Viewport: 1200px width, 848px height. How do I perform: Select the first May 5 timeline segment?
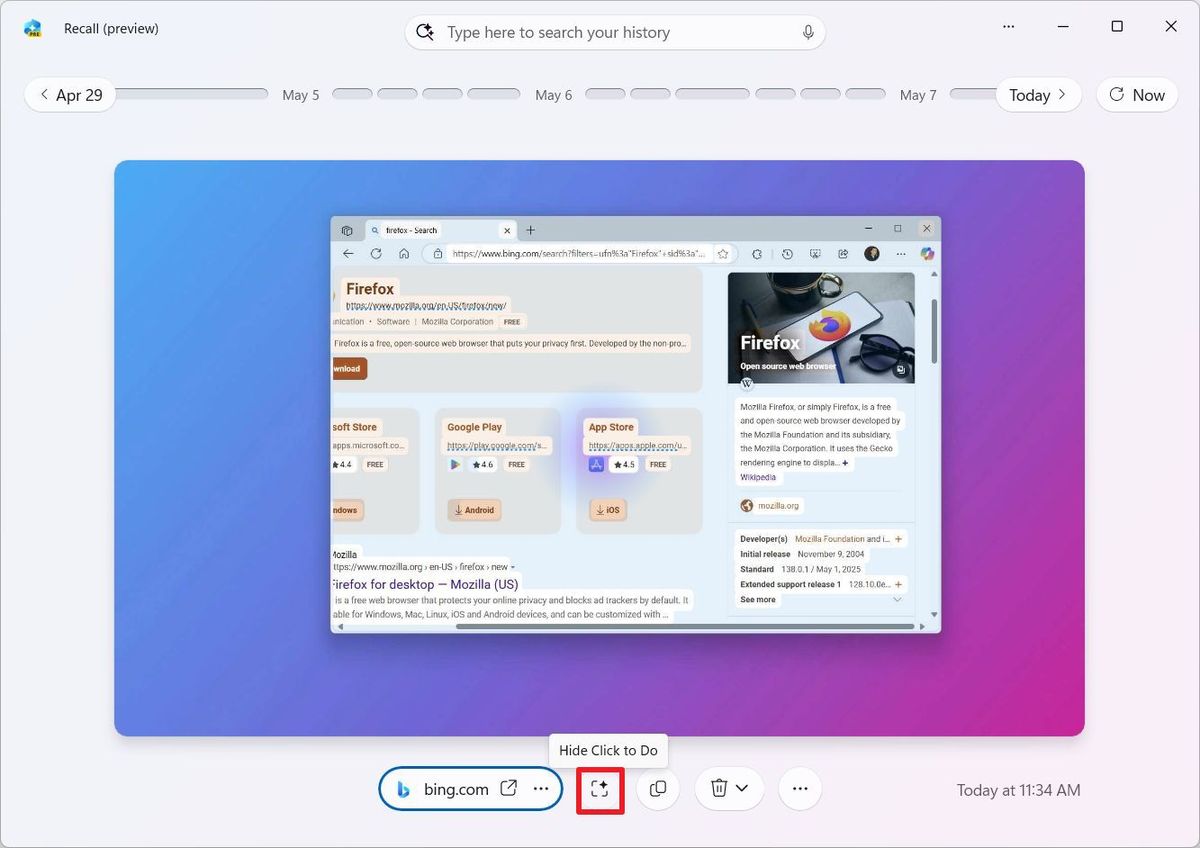(352, 94)
